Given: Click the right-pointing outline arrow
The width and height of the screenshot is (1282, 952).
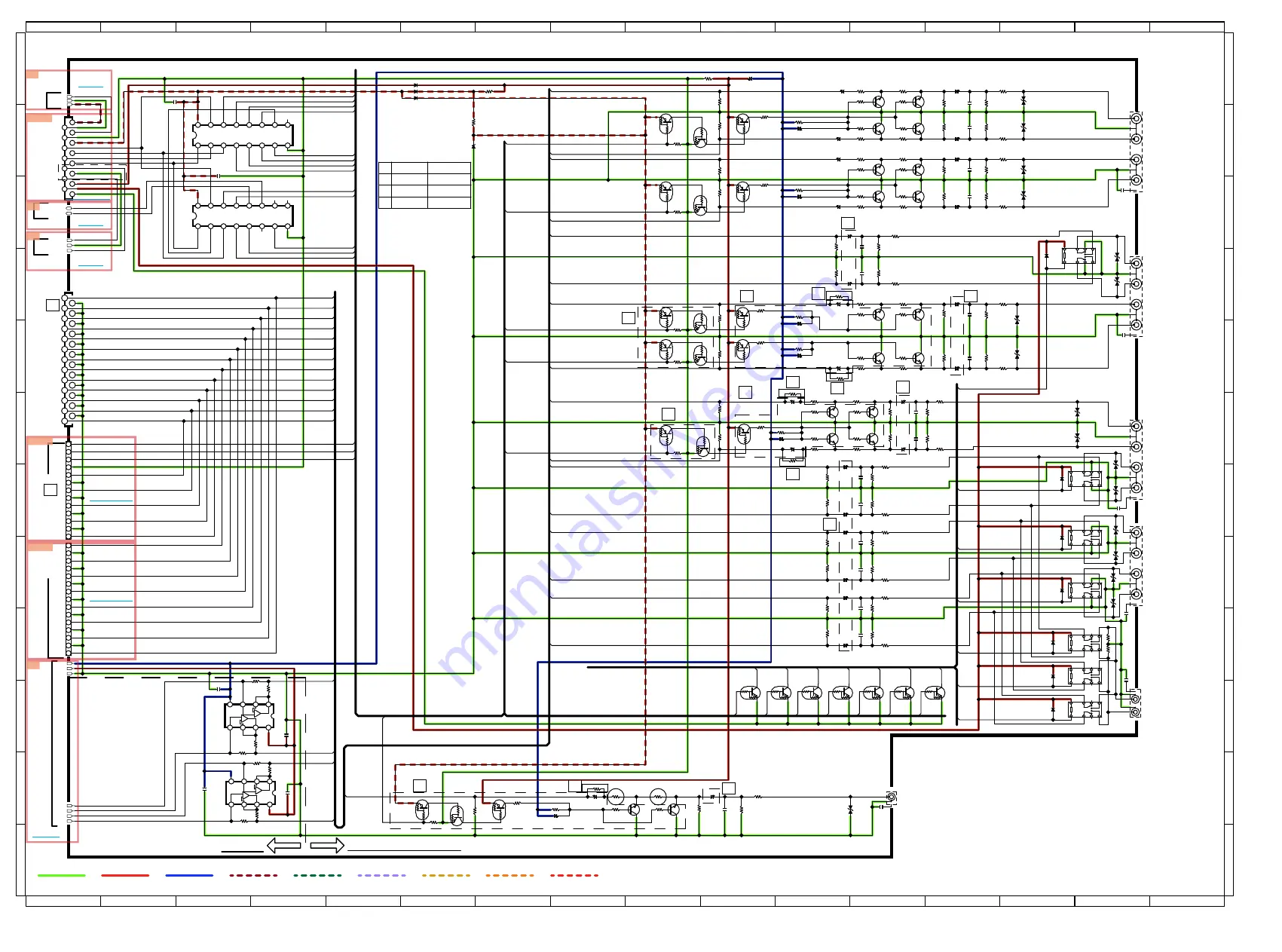Looking at the screenshot, I should 327,845.
